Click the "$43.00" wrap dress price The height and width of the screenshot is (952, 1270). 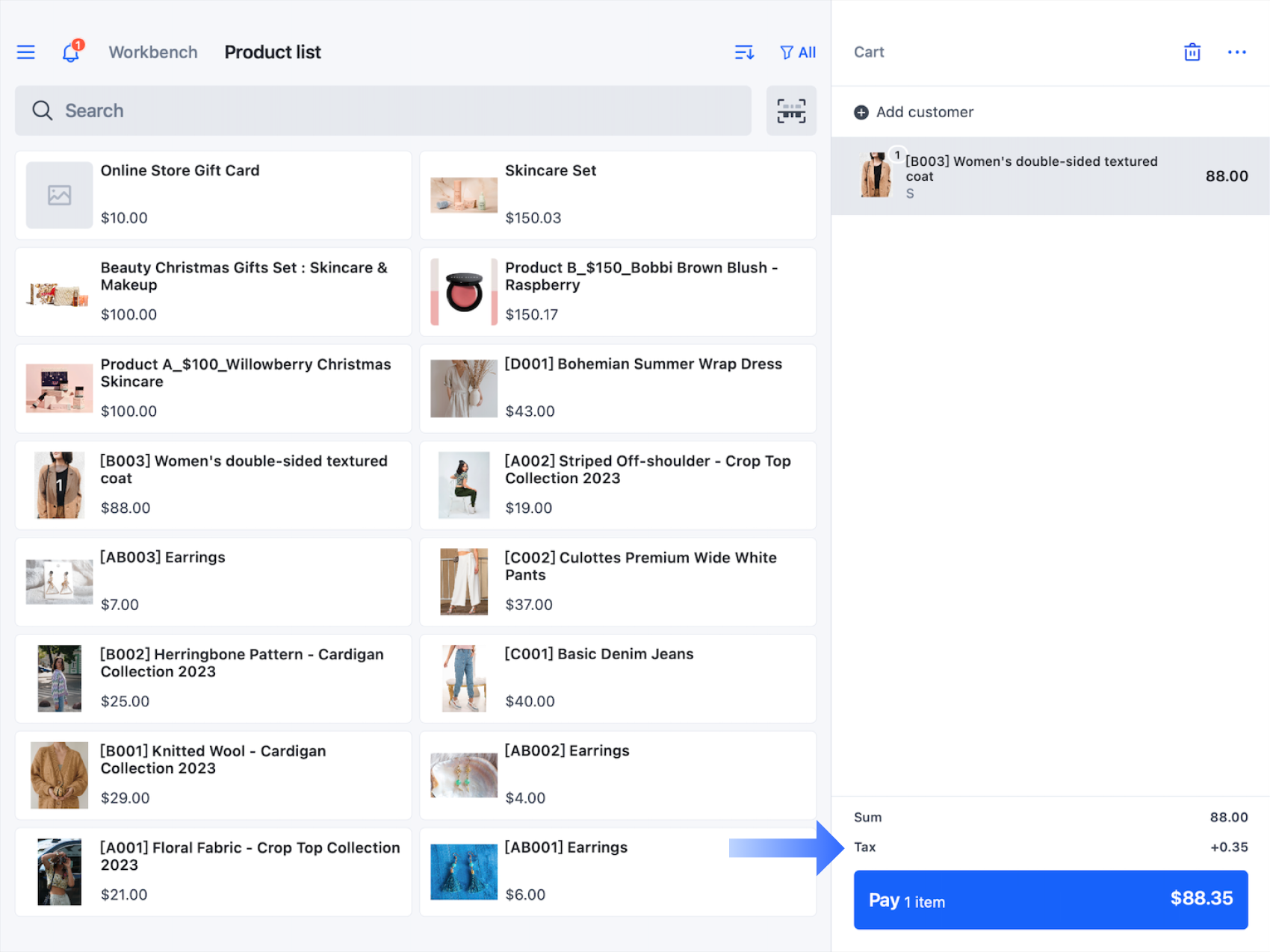[x=530, y=411]
